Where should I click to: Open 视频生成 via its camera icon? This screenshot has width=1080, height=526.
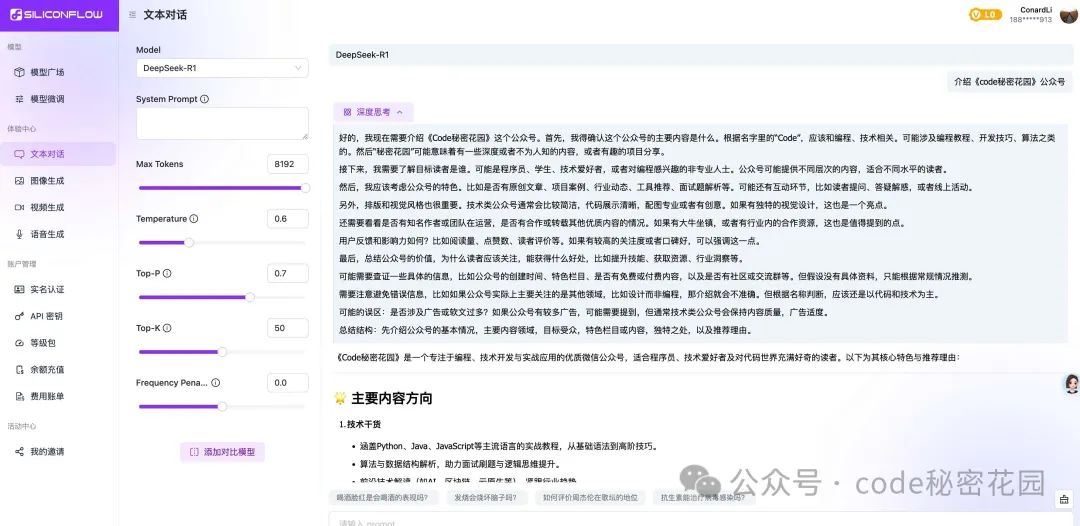pyautogui.click(x=19, y=207)
